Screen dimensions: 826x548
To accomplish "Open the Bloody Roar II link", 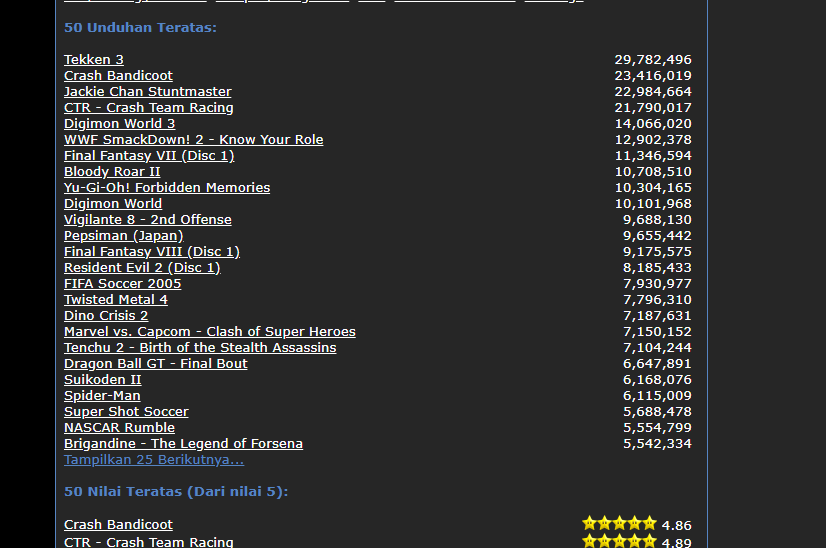I will tap(112, 171).
